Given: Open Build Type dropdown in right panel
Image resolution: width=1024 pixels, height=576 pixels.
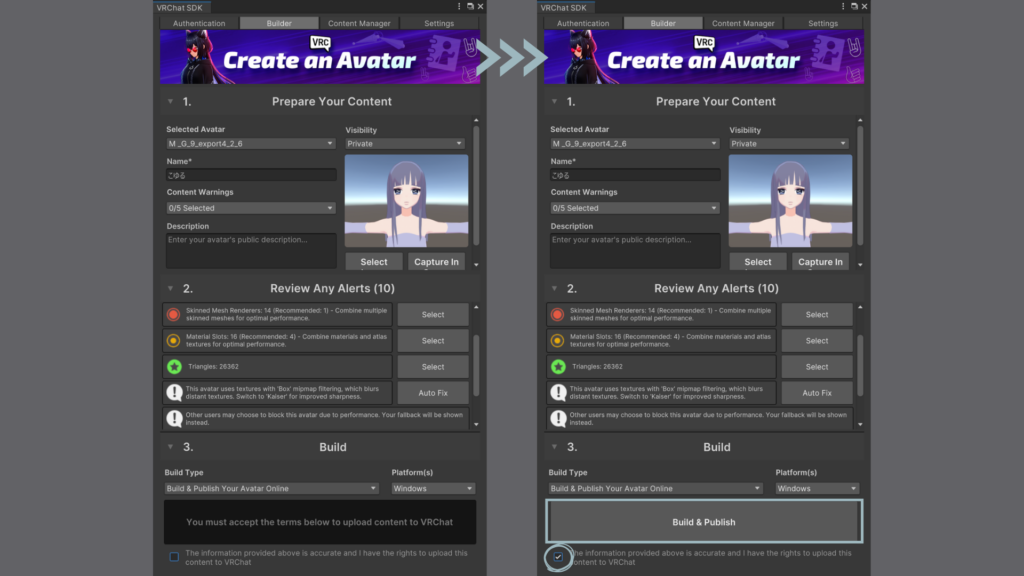Looking at the screenshot, I should click(655, 489).
